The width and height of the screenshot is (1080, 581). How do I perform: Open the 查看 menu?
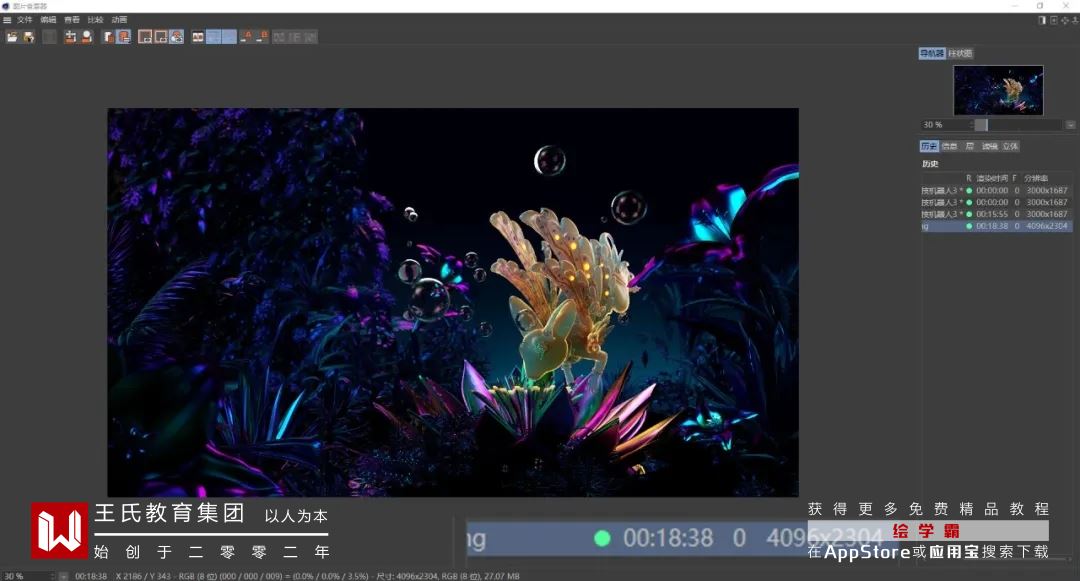pyautogui.click(x=72, y=20)
